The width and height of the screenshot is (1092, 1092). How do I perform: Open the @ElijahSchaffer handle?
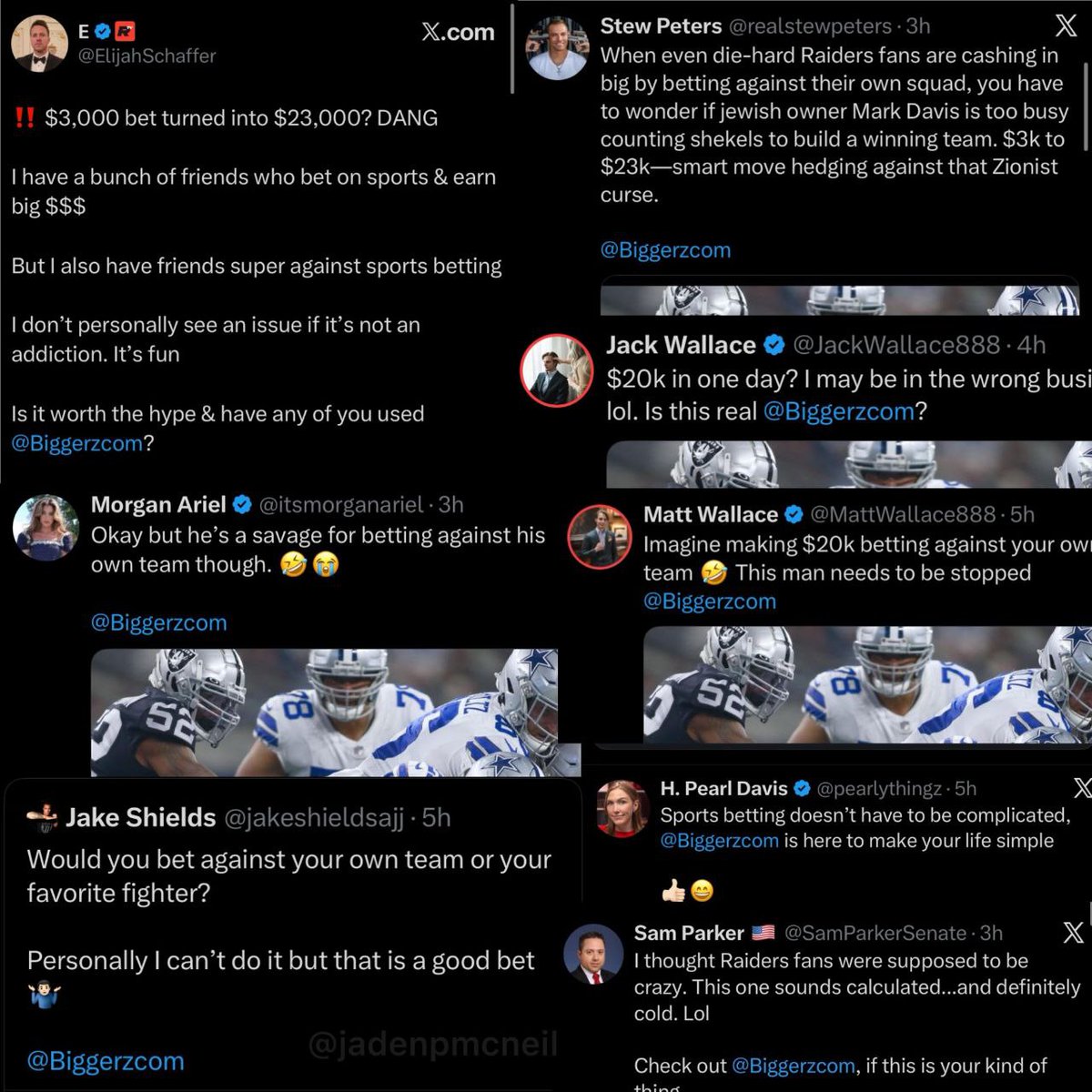tap(147, 56)
